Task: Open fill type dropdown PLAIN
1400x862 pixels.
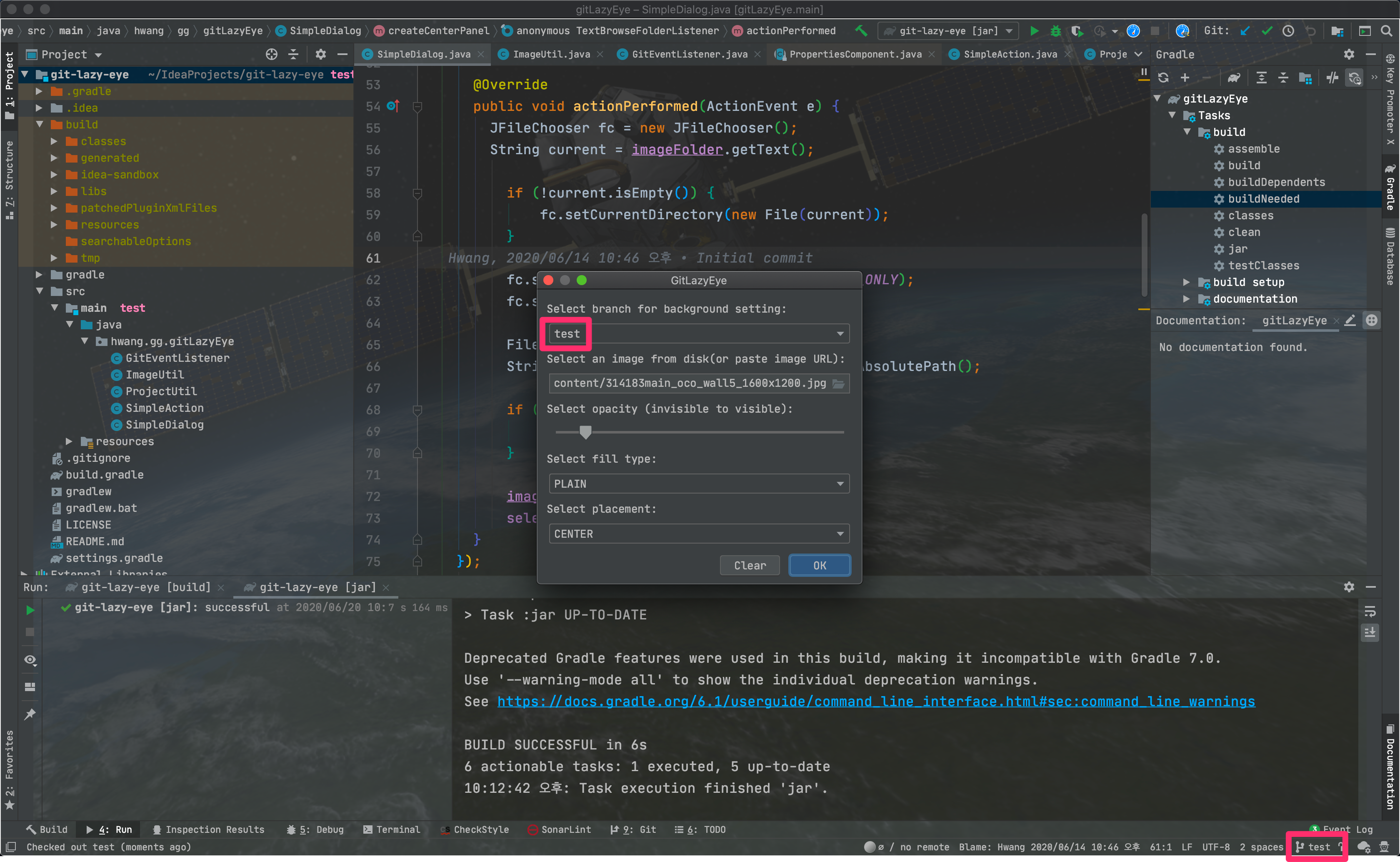Action: point(699,484)
